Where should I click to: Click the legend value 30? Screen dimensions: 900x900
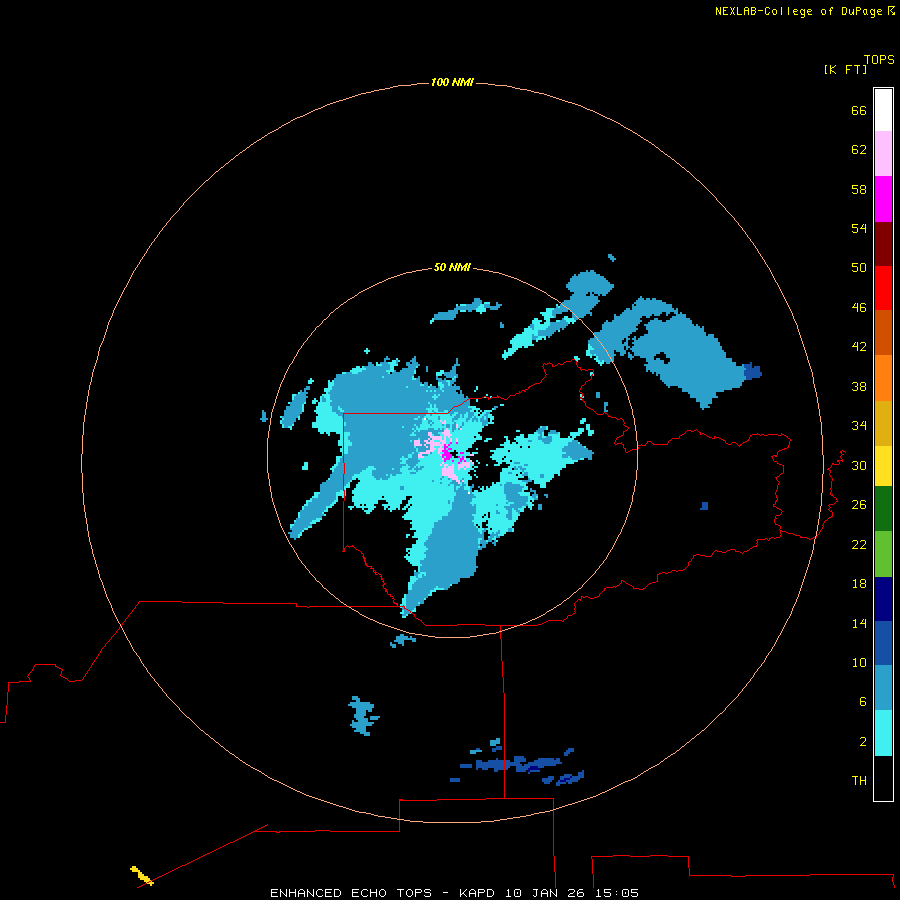(x=859, y=465)
